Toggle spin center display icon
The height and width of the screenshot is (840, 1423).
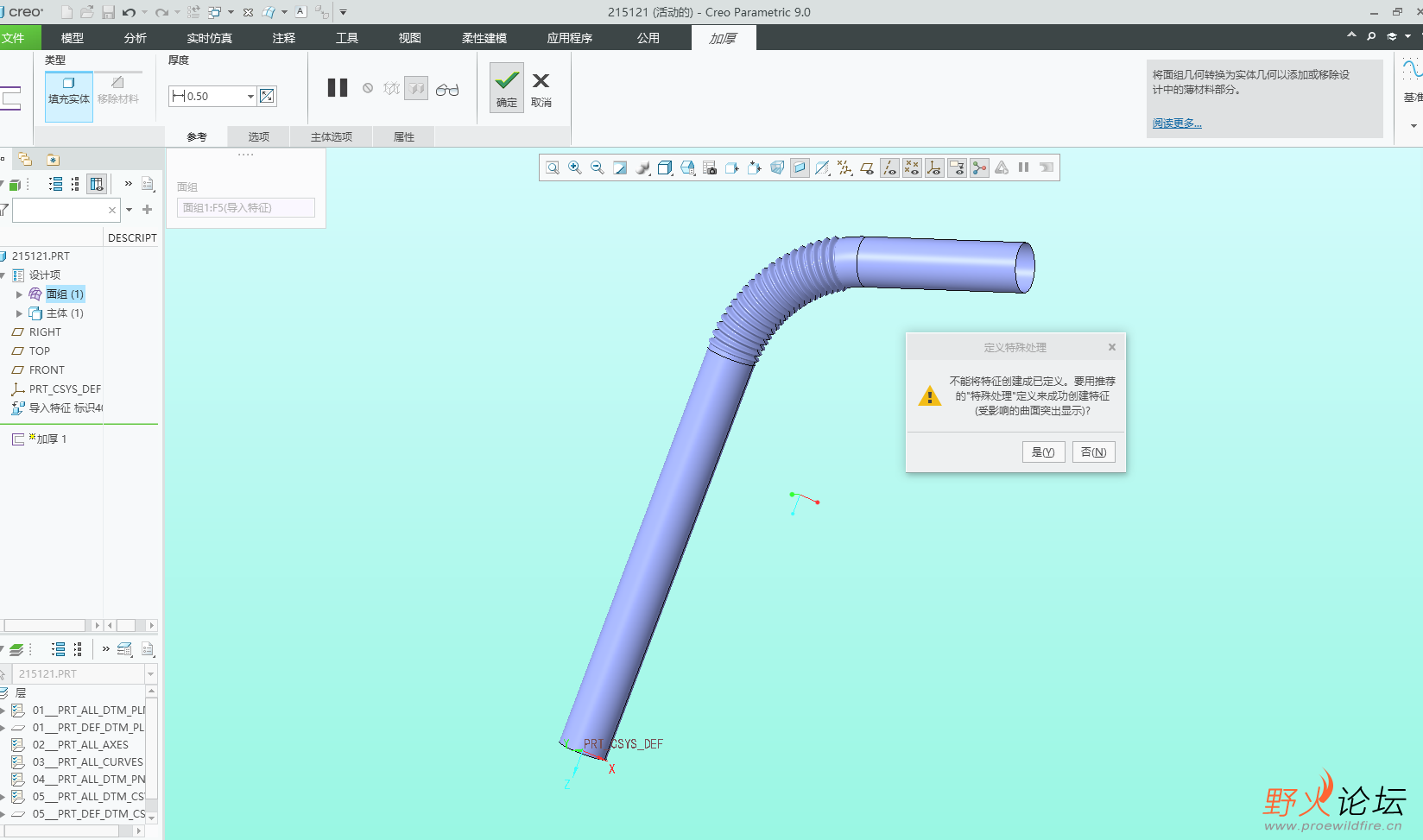[x=979, y=167]
